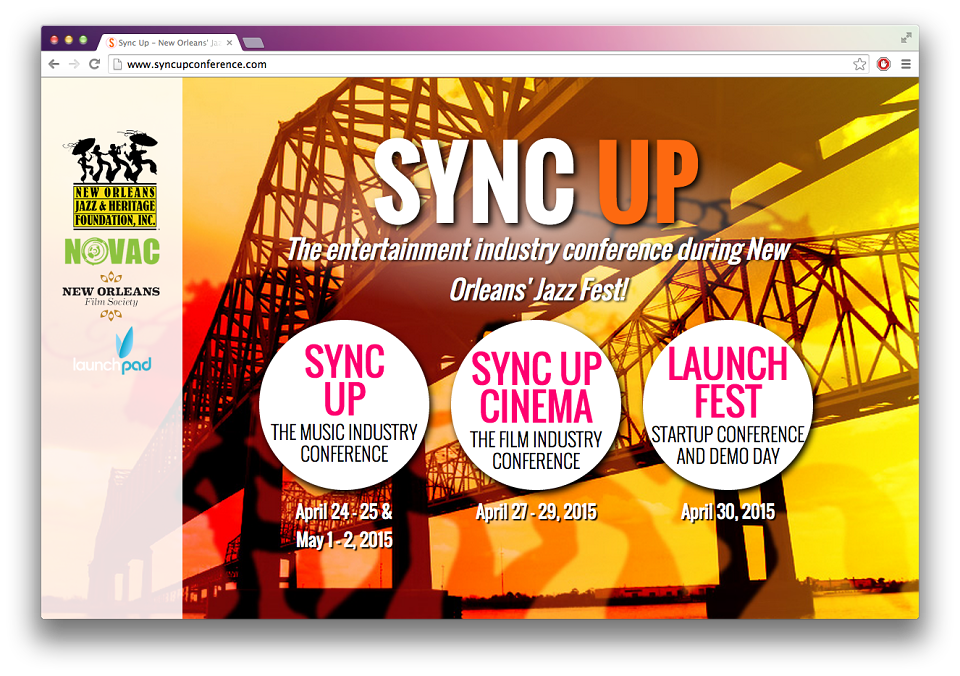This screenshot has height=676, width=960.
Task: Reload the page with refresh icon
Action: 94,64
